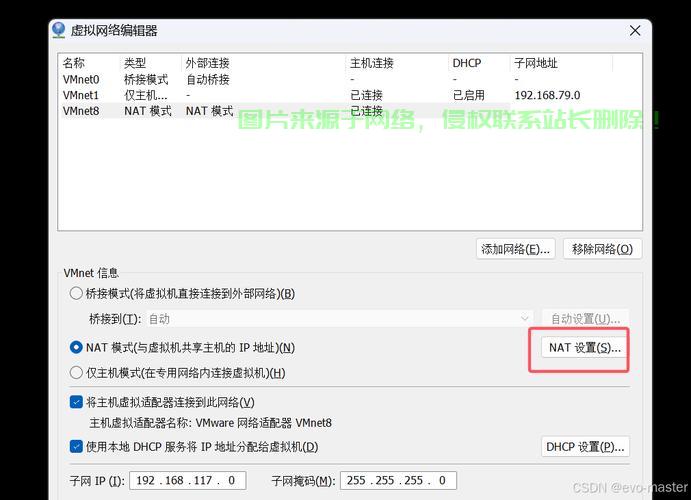Click the 添加网络(E)... button

(515, 249)
